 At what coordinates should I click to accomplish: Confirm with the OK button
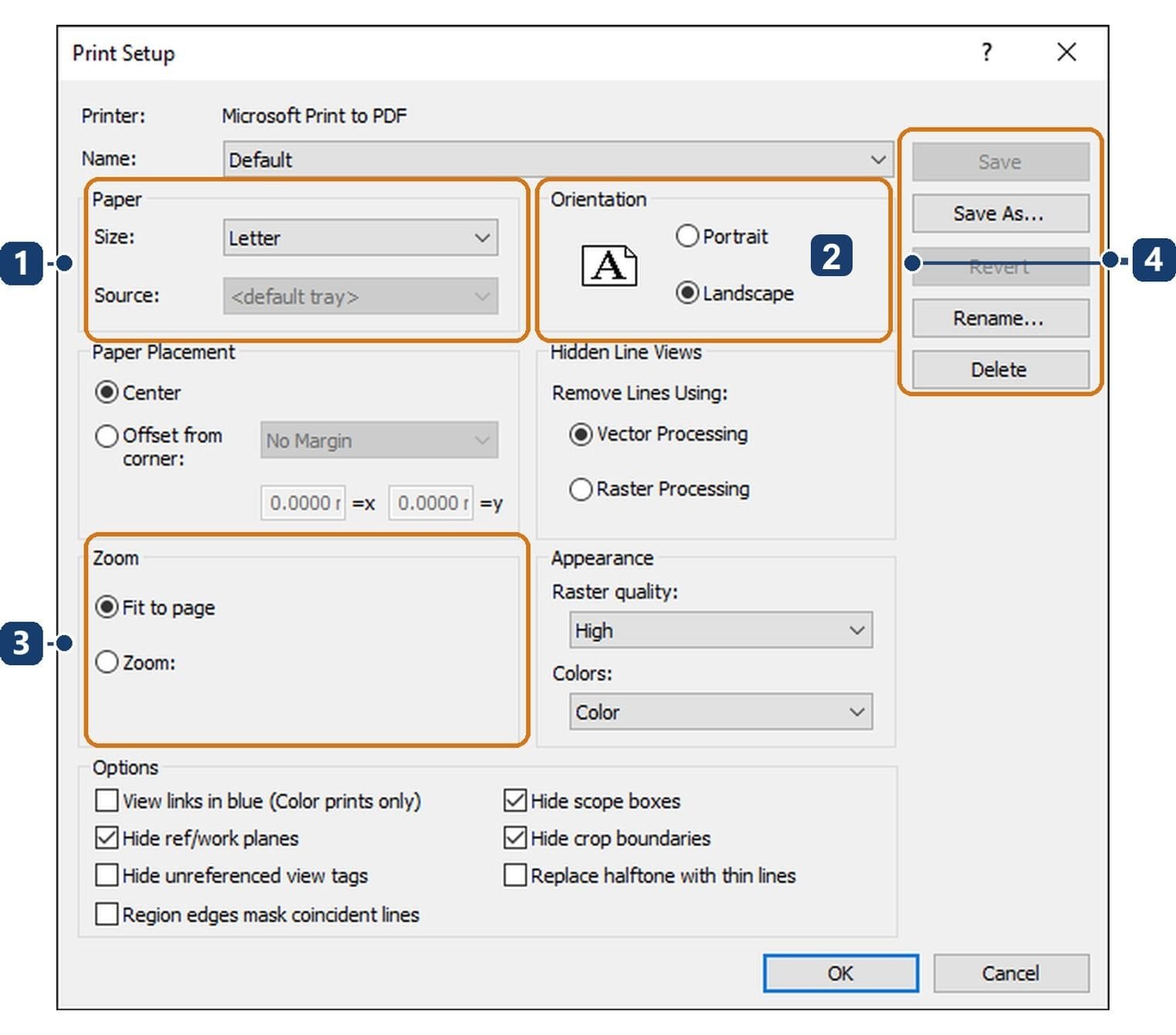point(841,972)
